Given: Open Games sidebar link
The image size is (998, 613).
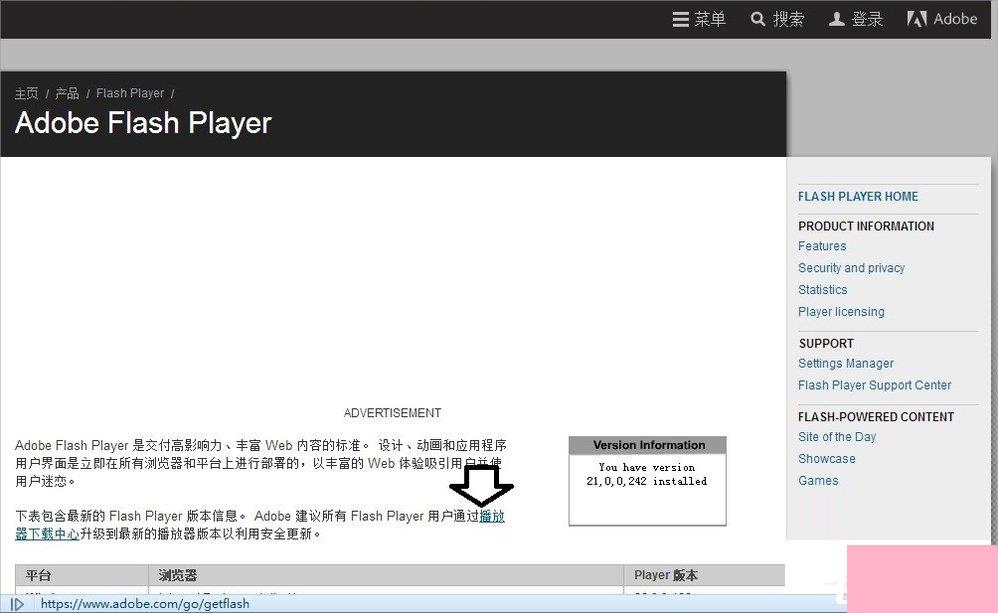Looking at the screenshot, I should [818, 481].
